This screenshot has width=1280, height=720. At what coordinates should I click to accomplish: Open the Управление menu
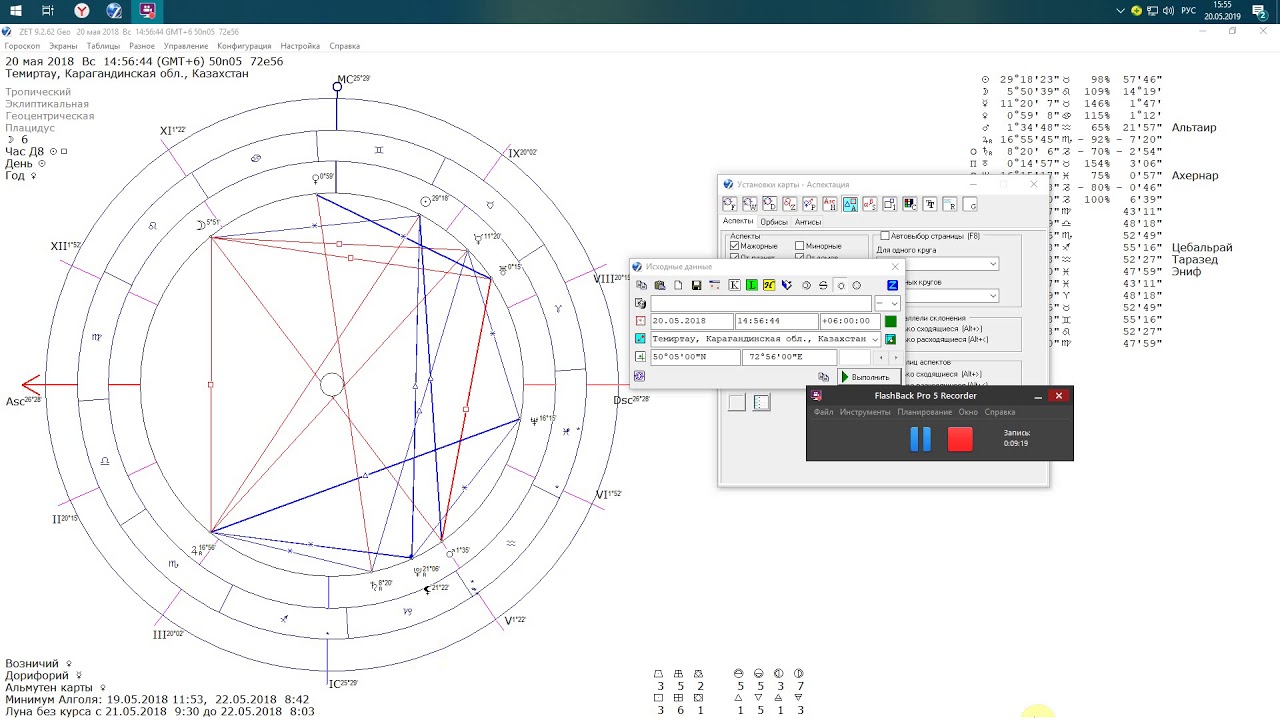click(186, 46)
